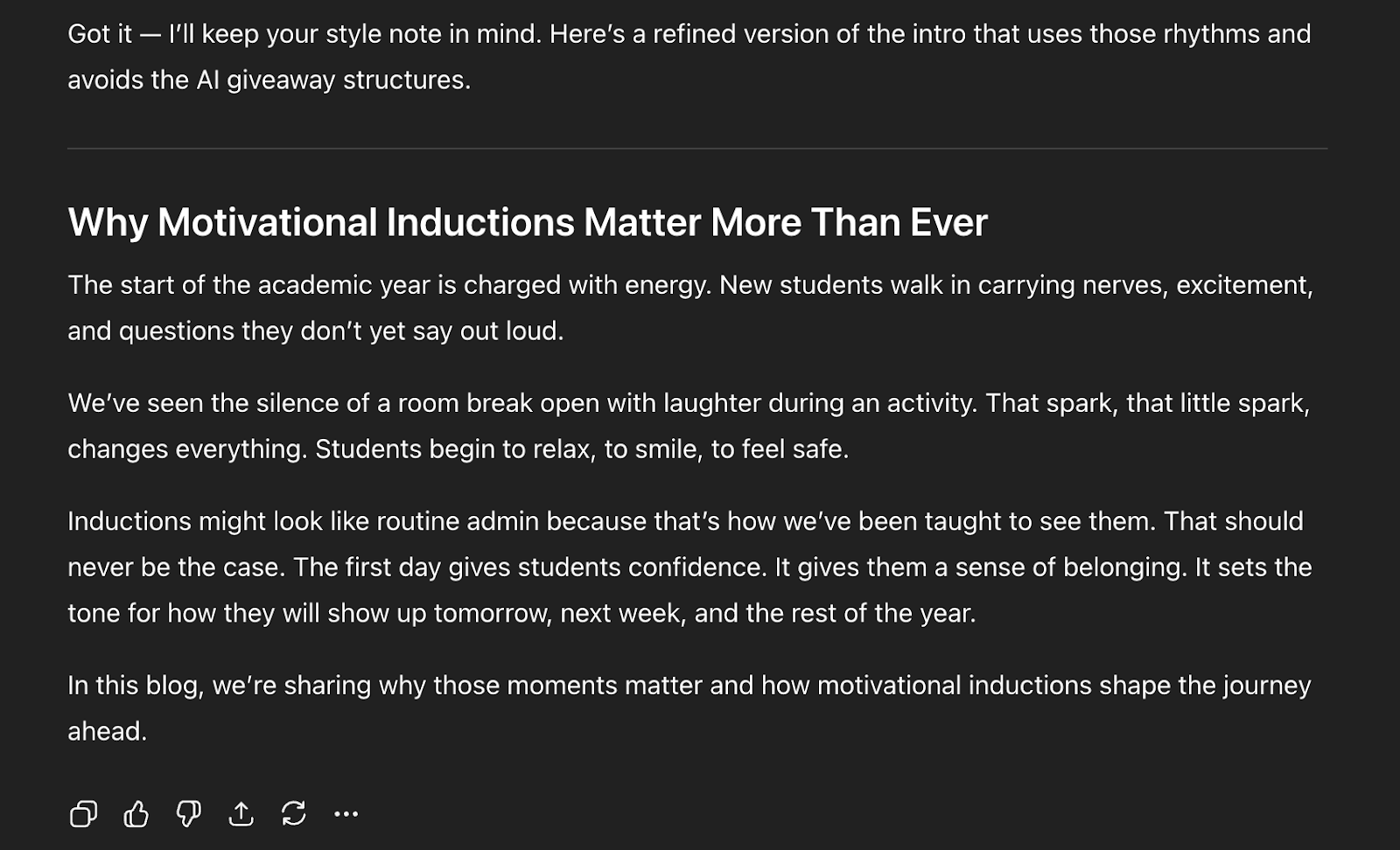
Task: Click the horizontal divider under the intro message
Action: [696, 149]
